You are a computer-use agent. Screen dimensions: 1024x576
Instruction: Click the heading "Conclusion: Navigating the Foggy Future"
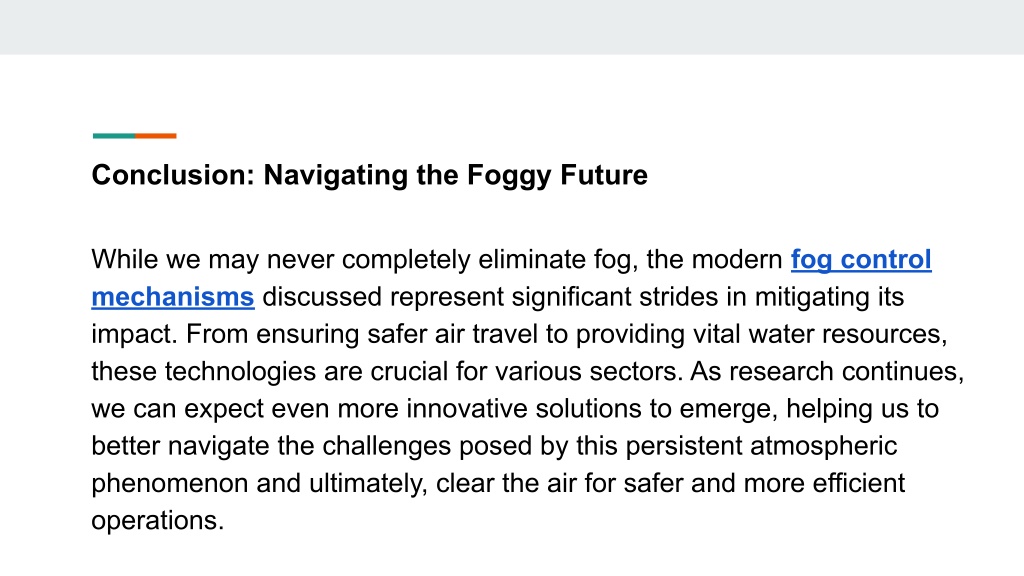370,176
